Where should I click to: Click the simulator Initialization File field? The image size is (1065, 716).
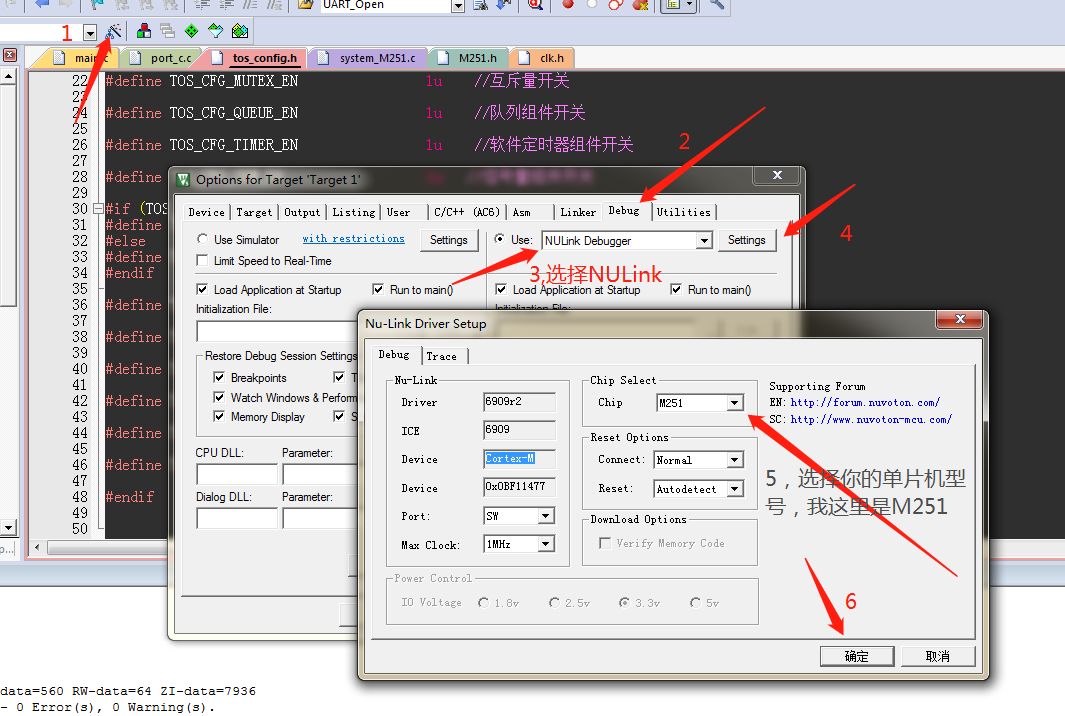[x=278, y=331]
